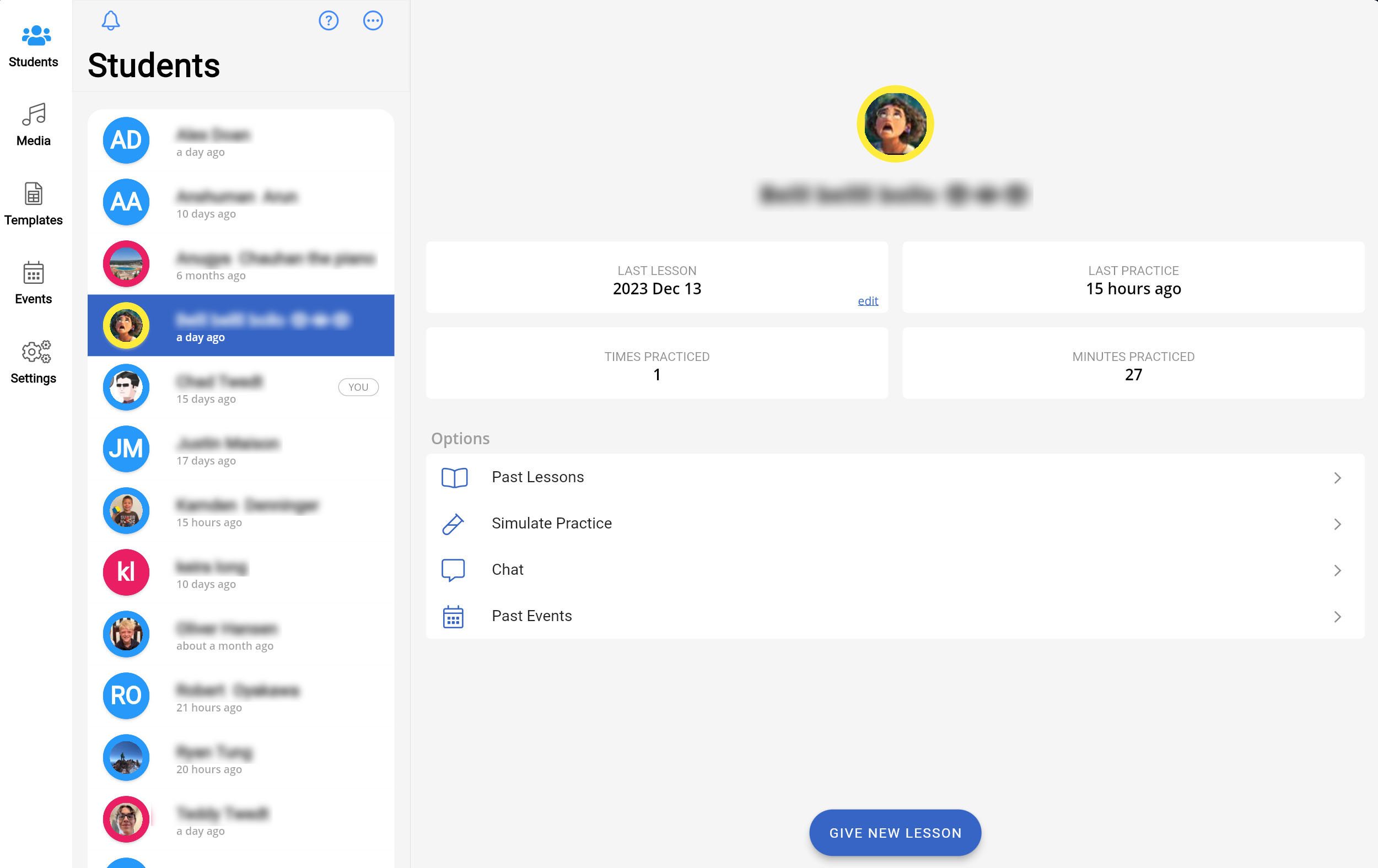
Task: Click the Past Events calendar icon
Action: [453, 617]
